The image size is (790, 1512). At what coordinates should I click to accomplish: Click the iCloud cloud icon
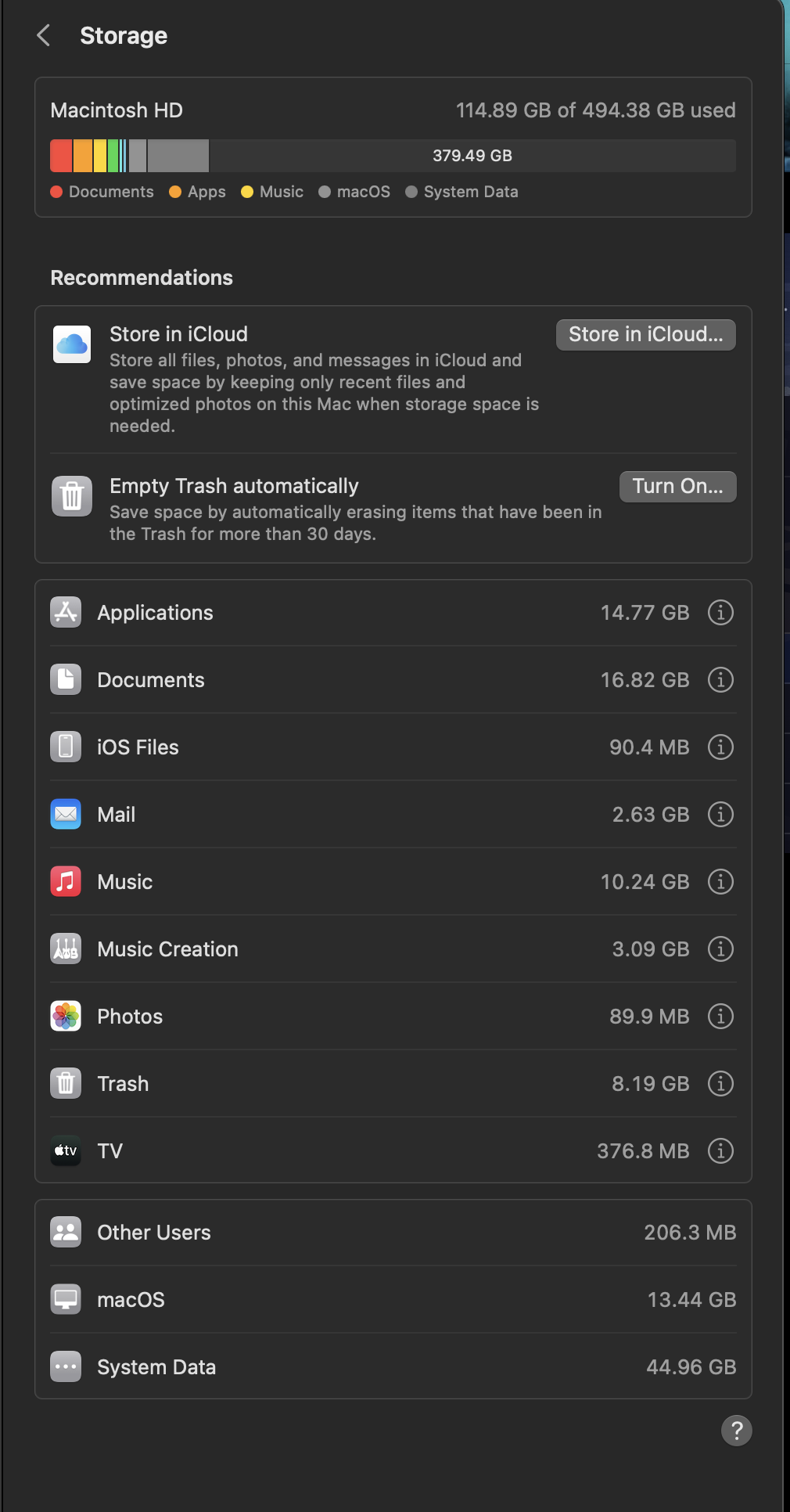(x=72, y=344)
